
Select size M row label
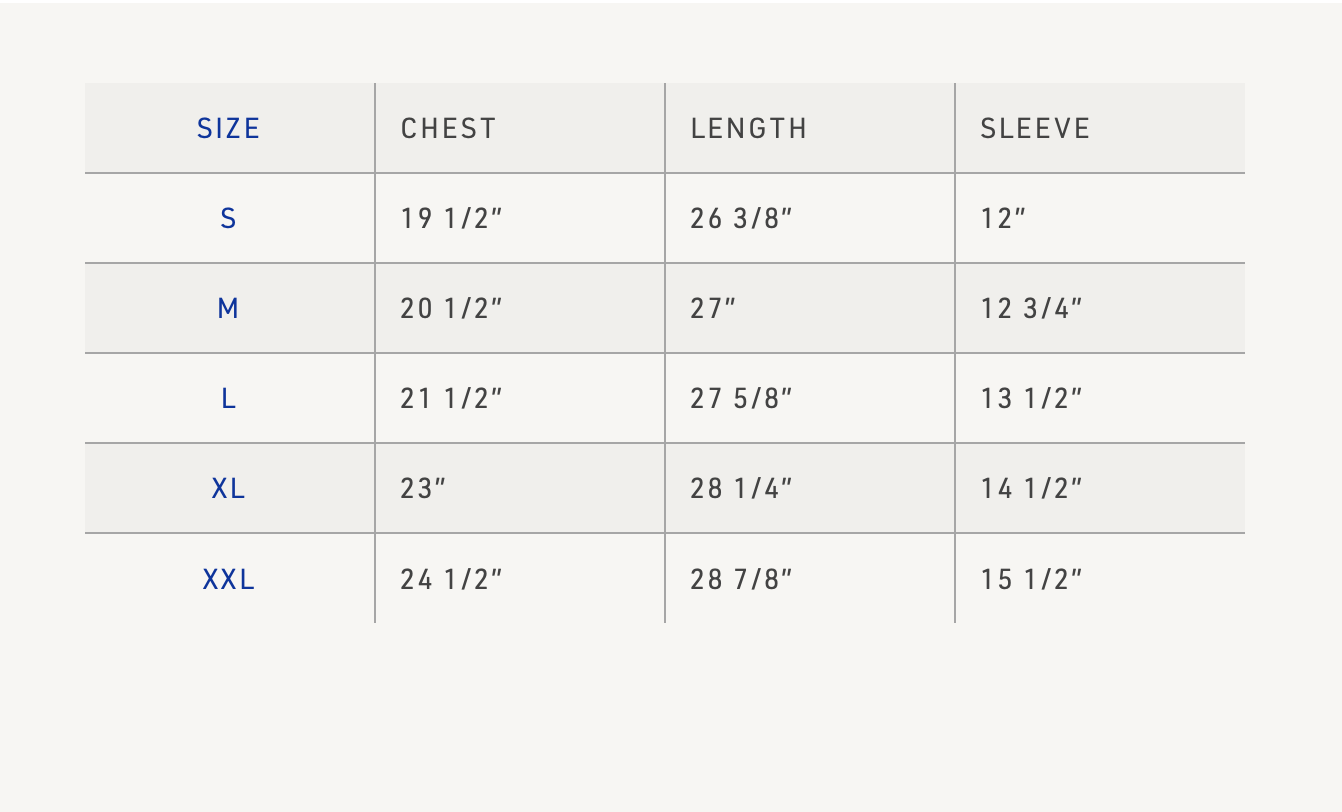pyautogui.click(x=229, y=309)
